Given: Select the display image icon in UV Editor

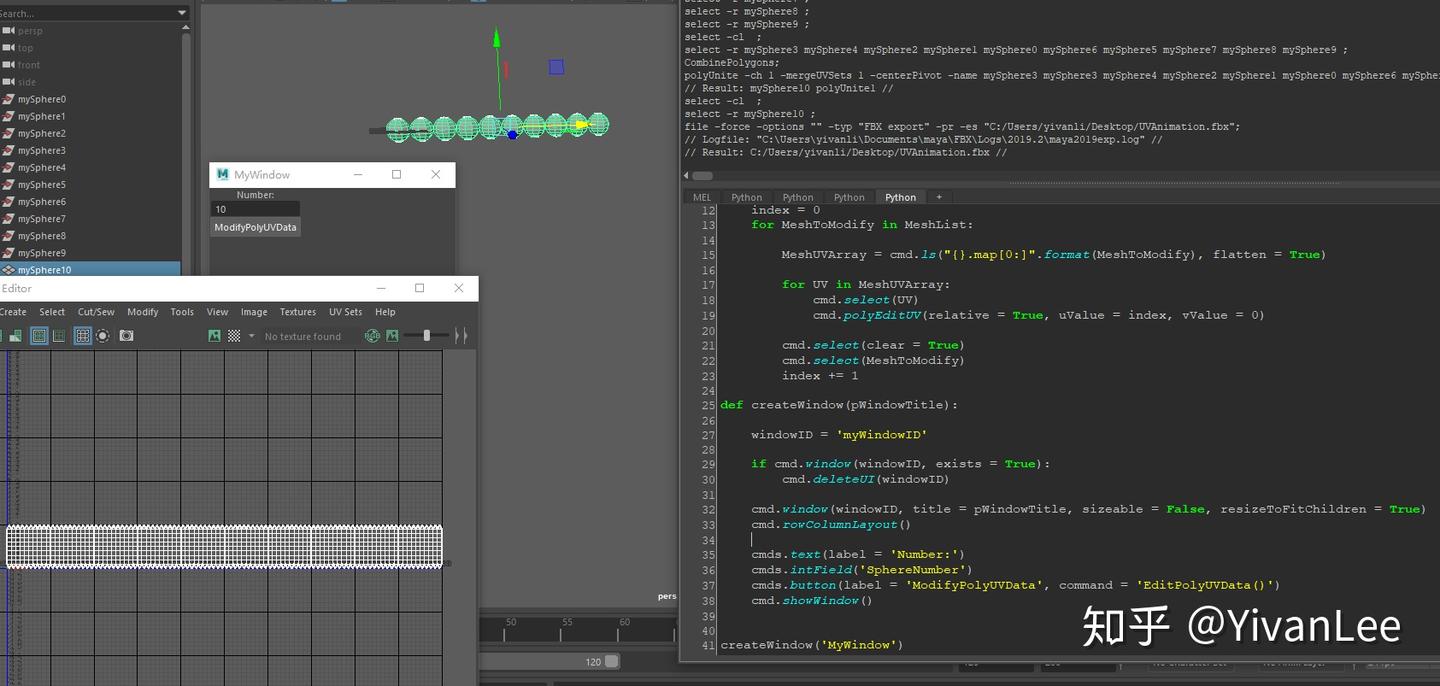Looking at the screenshot, I should (215, 336).
